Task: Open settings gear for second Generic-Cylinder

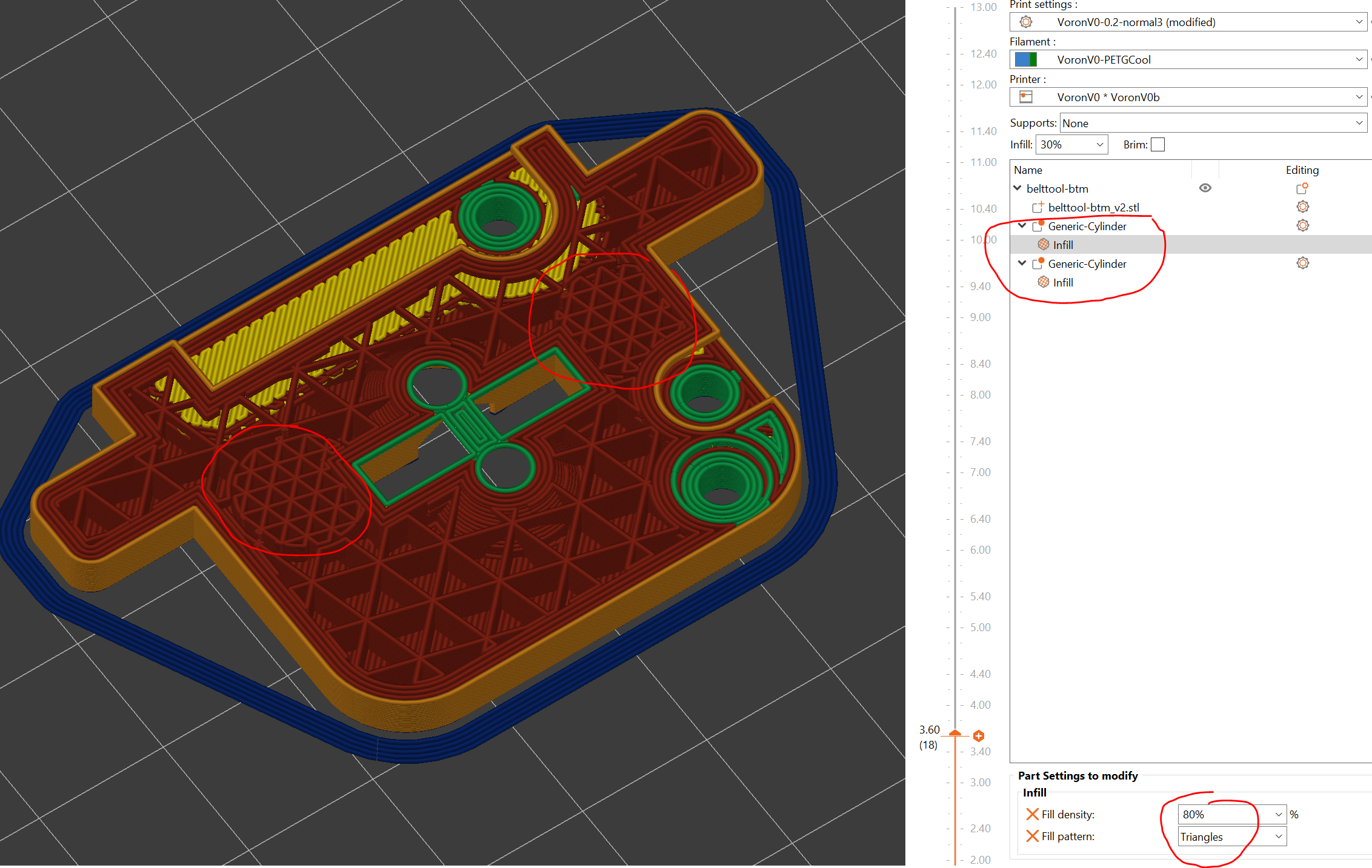Action: [1302, 262]
